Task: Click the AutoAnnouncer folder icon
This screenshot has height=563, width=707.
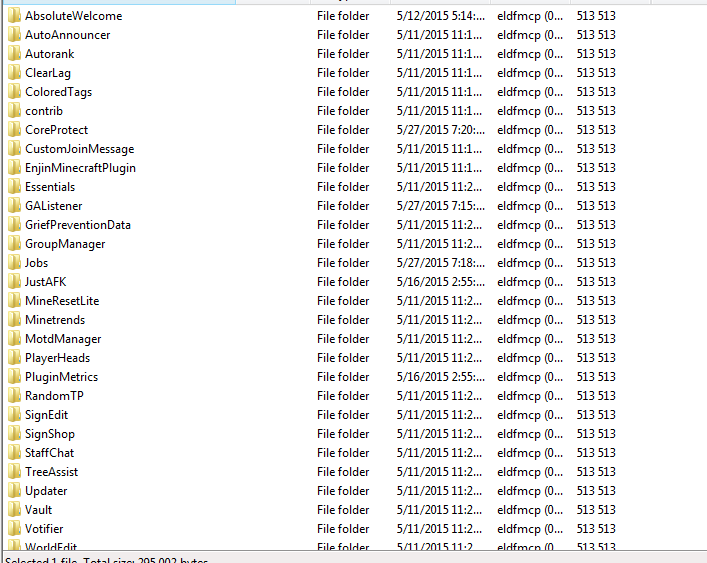Action: coord(14,35)
